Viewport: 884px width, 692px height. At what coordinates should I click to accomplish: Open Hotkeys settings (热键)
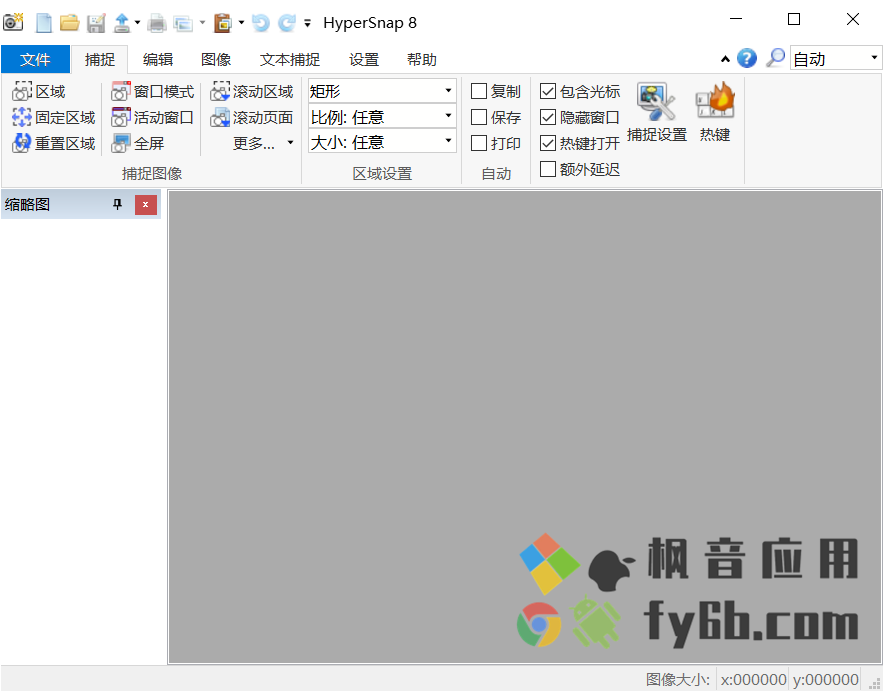point(715,112)
